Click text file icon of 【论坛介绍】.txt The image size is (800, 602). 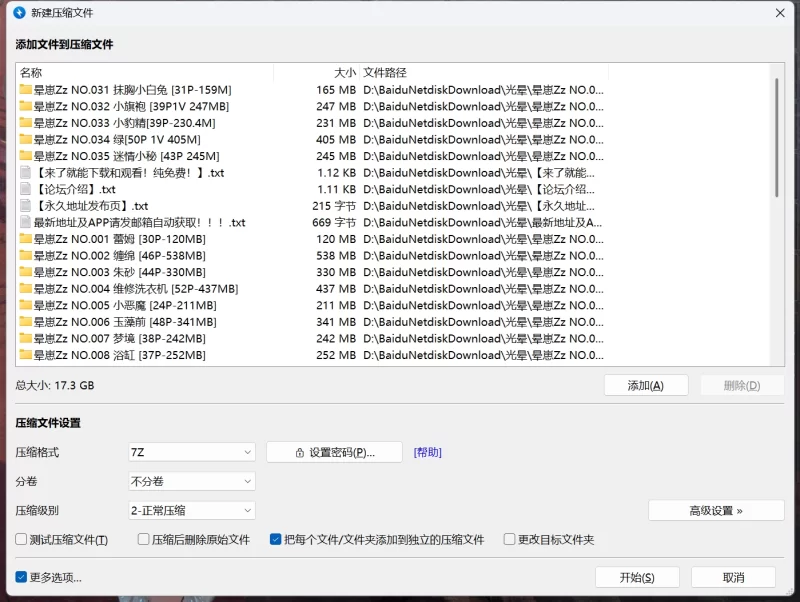(26, 189)
